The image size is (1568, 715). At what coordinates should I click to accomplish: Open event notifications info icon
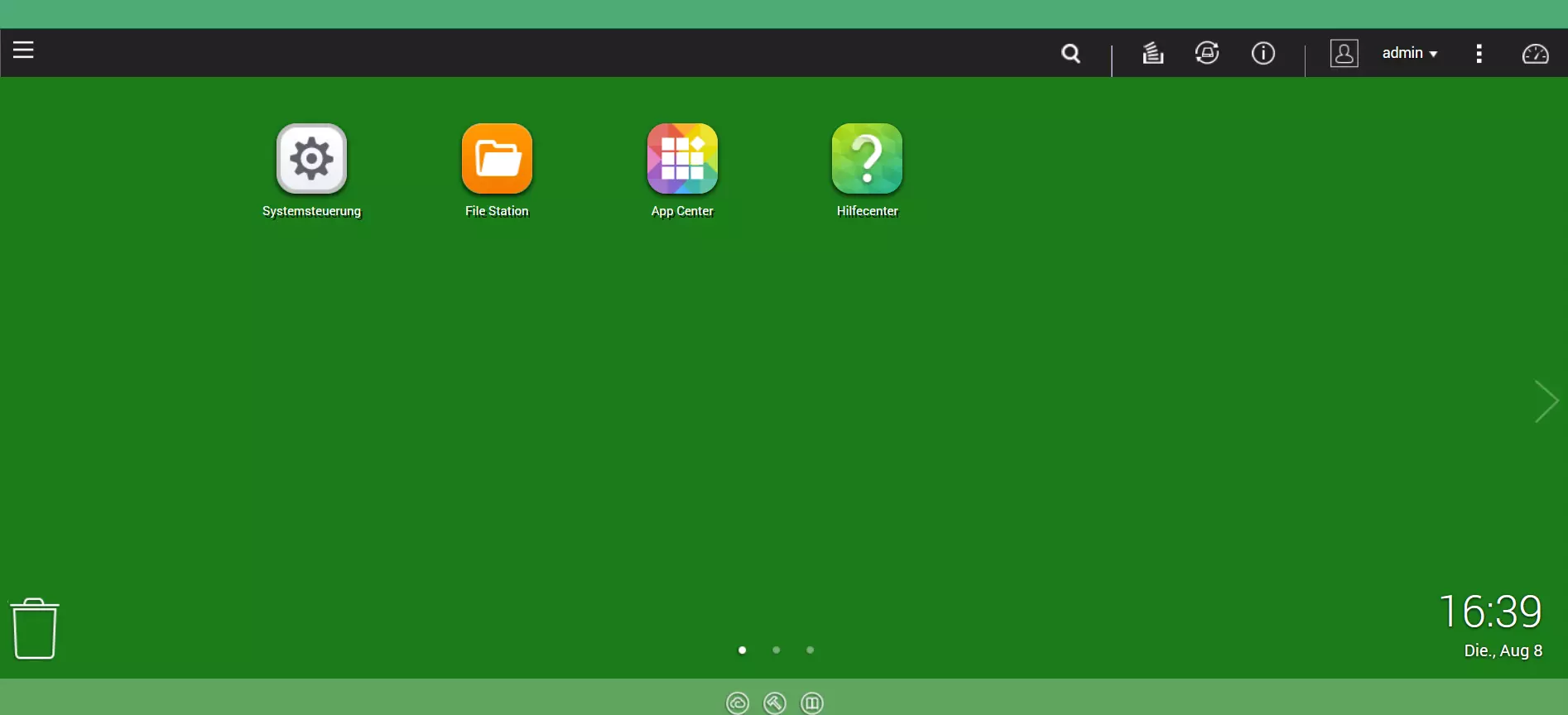1263,53
